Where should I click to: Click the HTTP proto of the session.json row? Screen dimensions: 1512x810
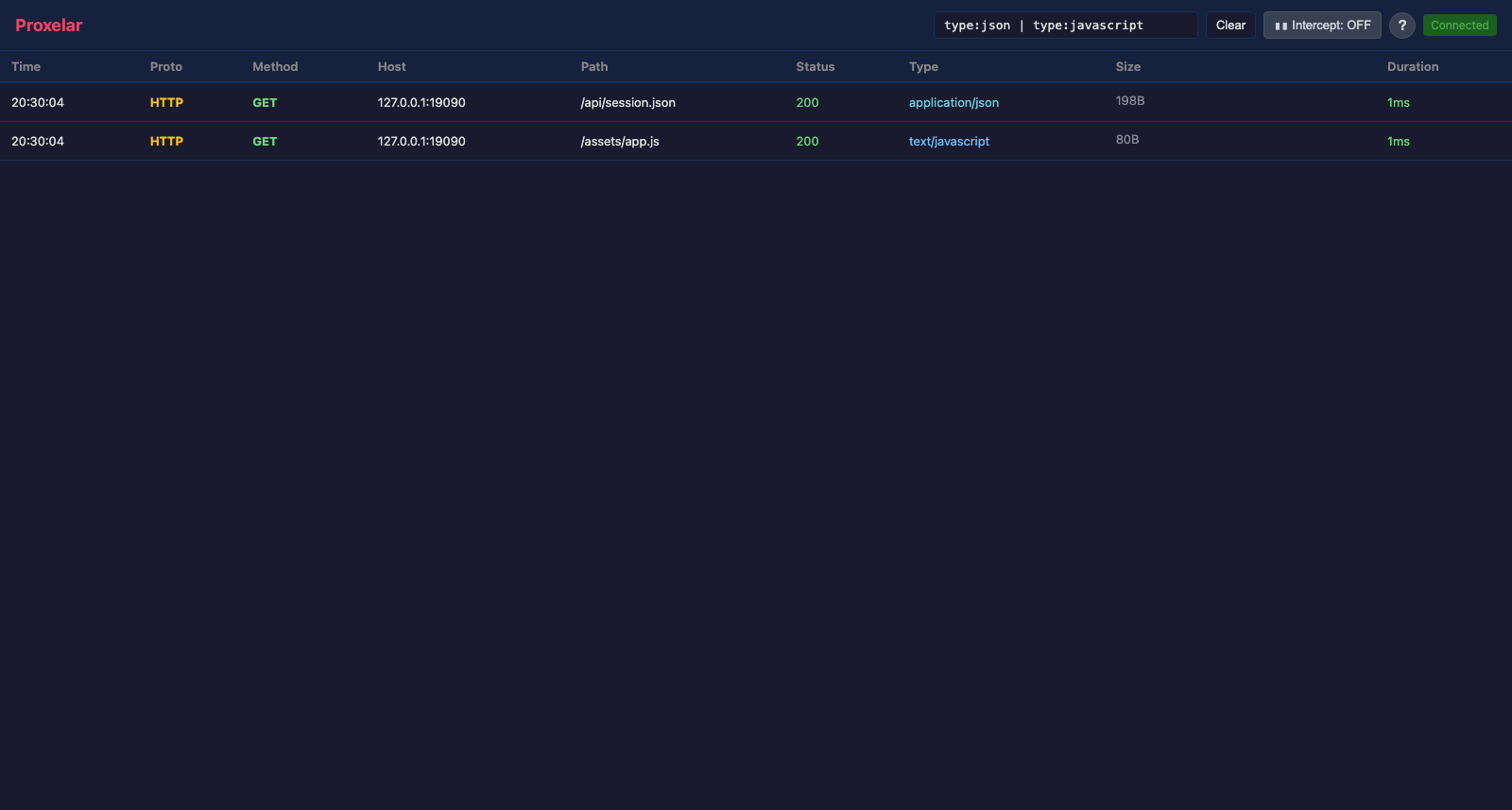coord(166,103)
